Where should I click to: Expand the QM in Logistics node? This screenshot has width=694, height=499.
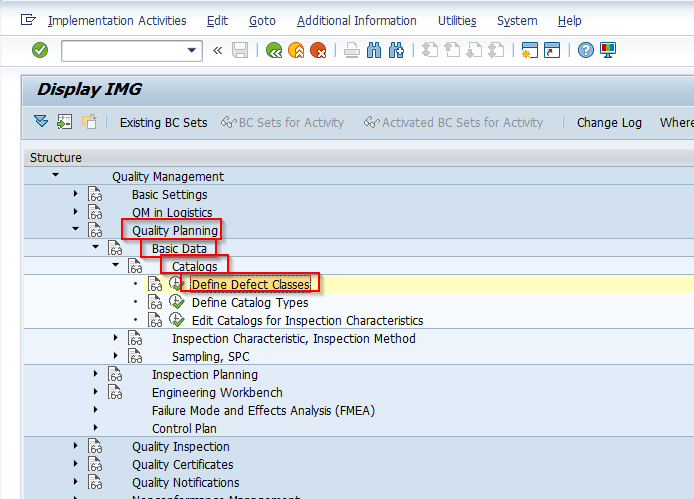coord(76,212)
